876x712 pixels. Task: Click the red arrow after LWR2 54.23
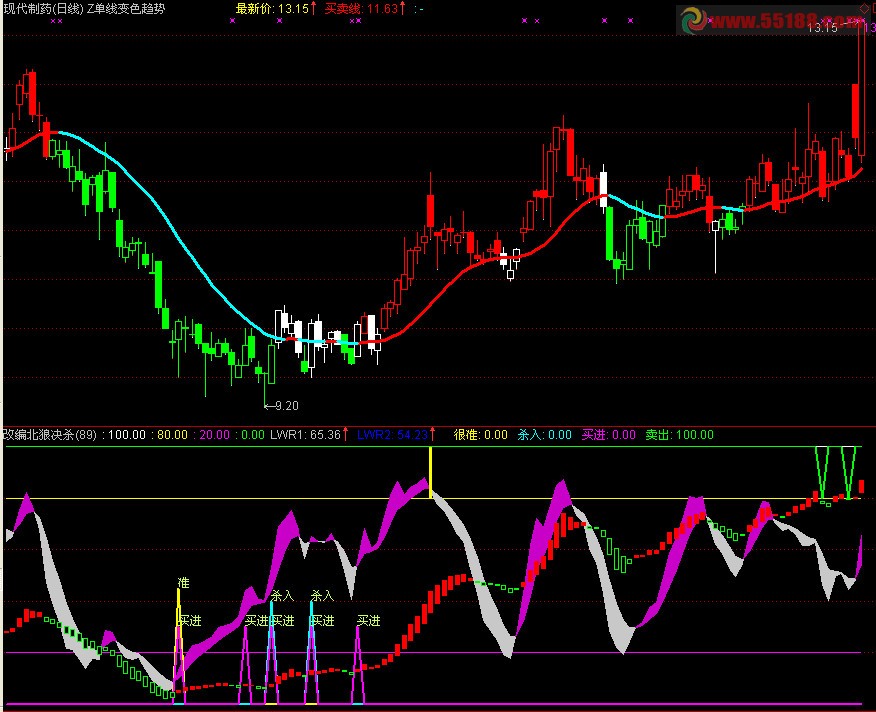pos(433,434)
